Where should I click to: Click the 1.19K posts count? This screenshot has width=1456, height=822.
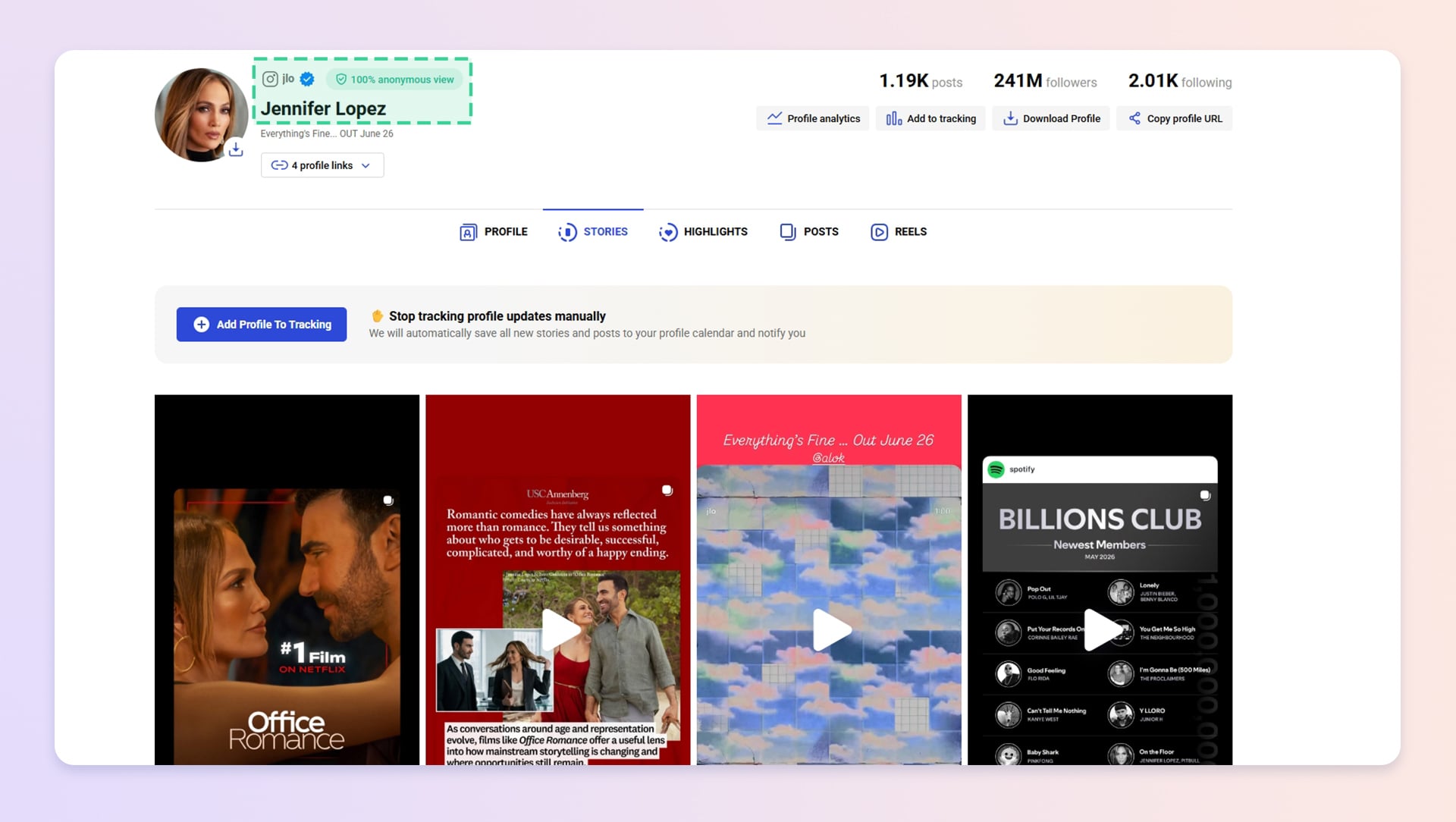click(921, 80)
